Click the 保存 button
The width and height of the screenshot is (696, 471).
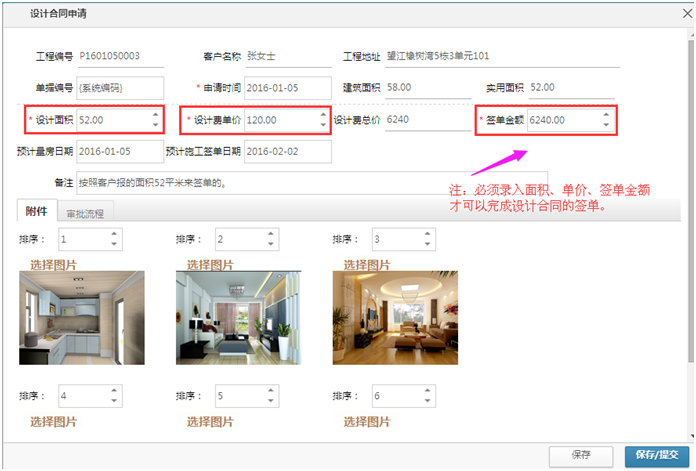pos(581,455)
